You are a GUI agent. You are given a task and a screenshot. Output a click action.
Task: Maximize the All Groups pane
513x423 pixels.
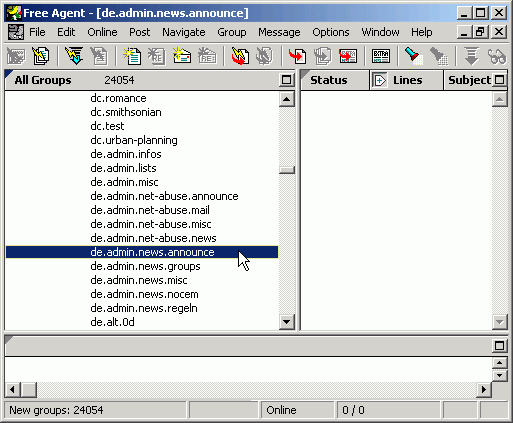tap(287, 80)
